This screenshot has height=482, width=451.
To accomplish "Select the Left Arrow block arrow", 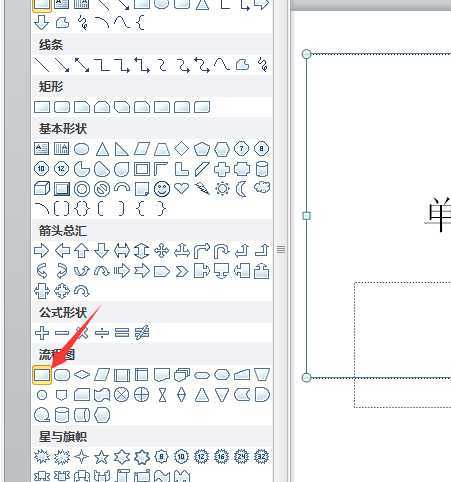I will [x=62, y=251].
